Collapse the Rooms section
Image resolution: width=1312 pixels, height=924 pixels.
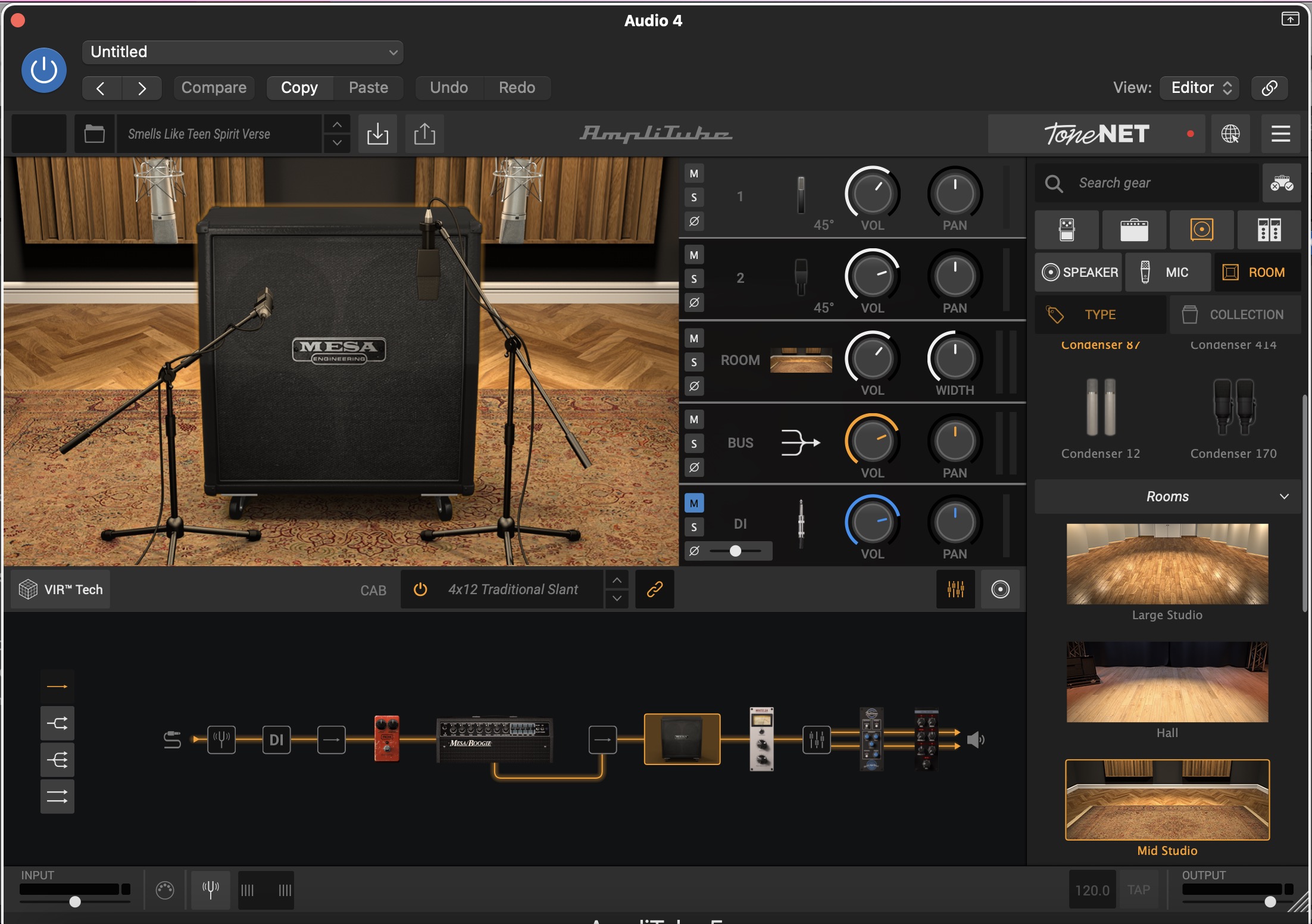tap(1167, 497)
